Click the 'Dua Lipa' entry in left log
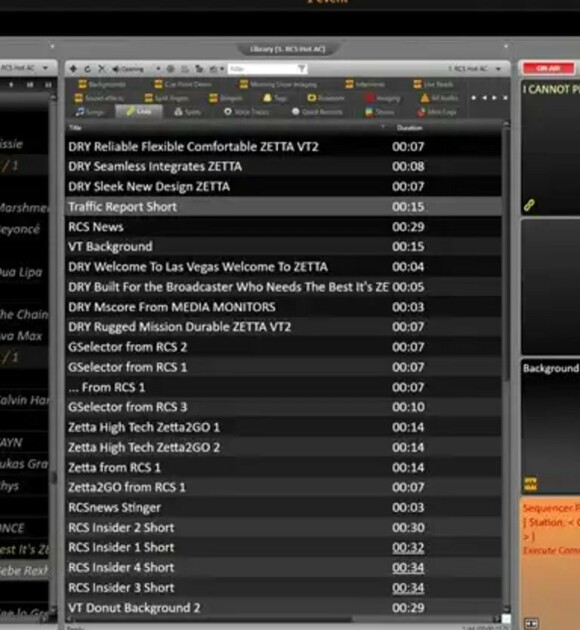The image size is (580, 630). pyautogui.click(x=21, y=272)
